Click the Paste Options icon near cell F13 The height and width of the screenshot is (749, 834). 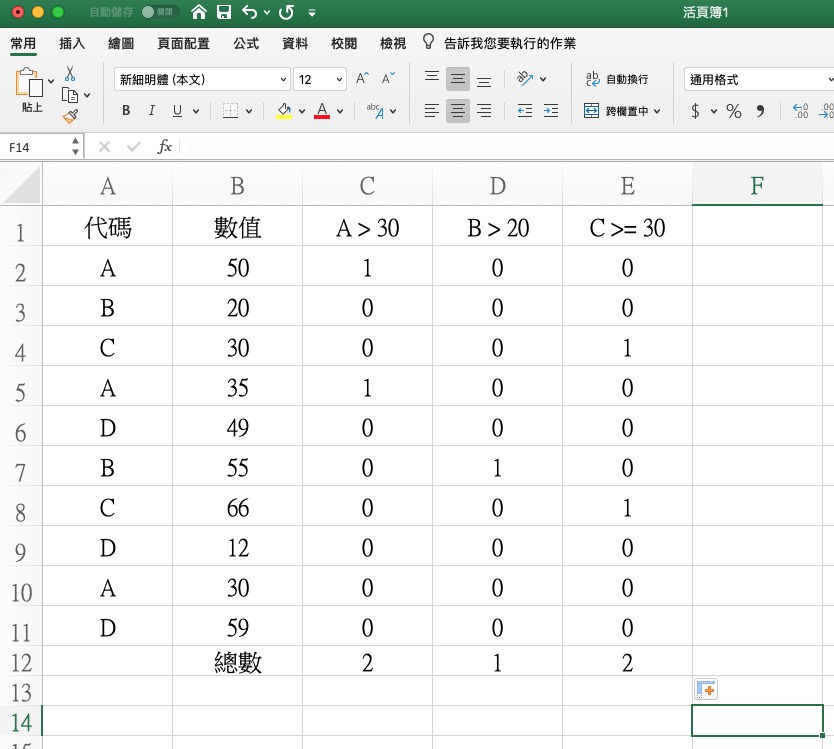point(706,690)
